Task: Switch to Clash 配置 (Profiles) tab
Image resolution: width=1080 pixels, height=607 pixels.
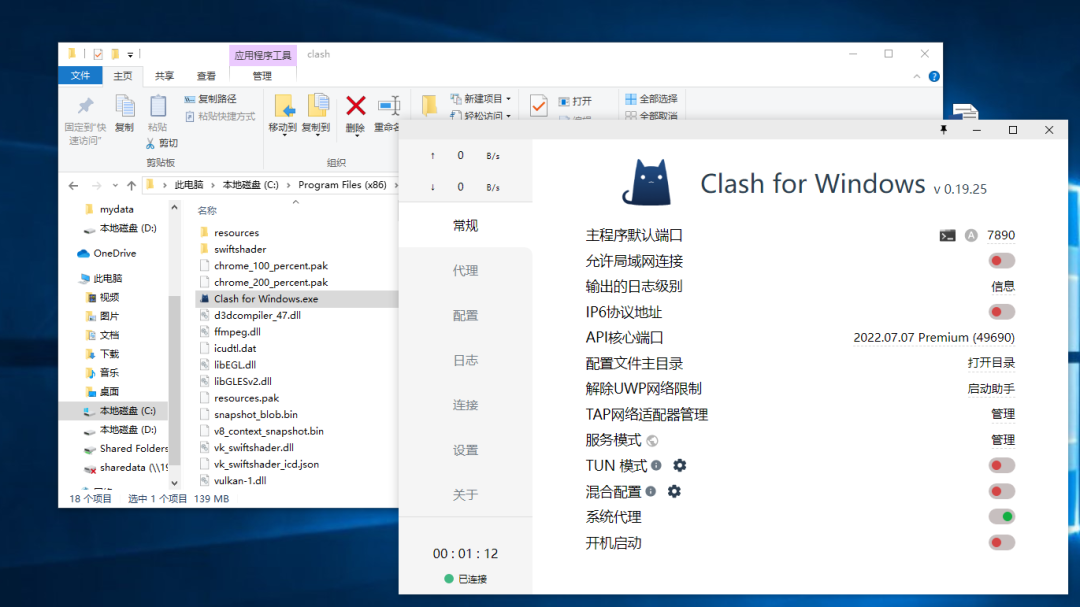Action: coord(466,316)
